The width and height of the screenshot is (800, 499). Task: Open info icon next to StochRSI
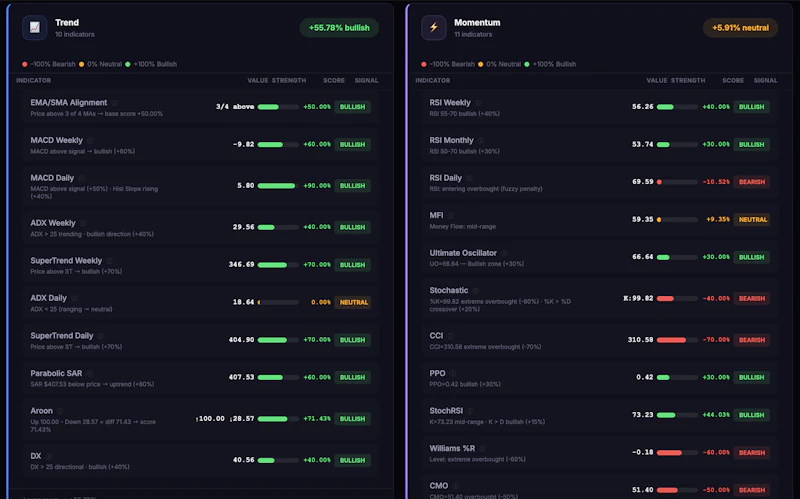tap(470, 411)
